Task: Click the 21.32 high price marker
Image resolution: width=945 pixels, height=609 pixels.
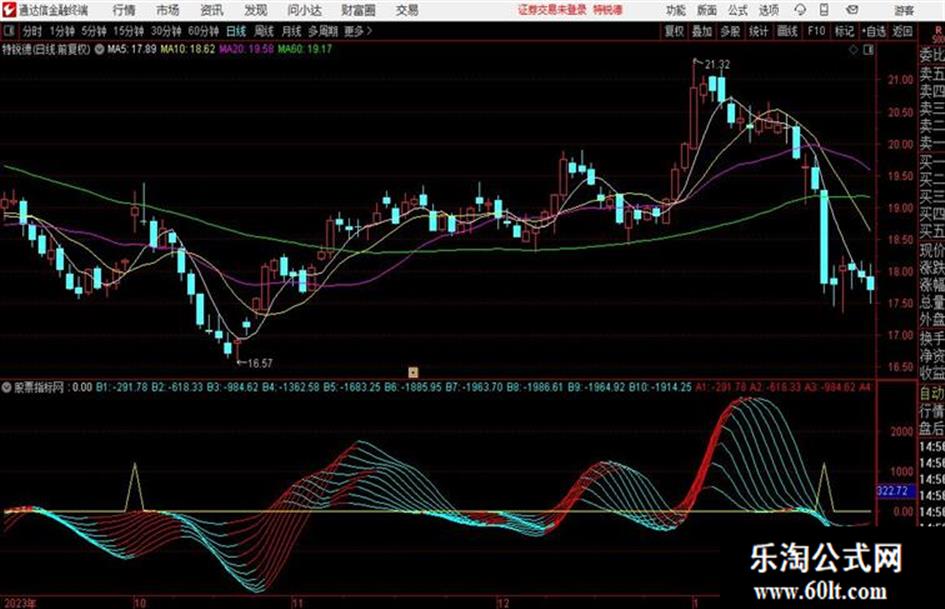Action: click(717, 65)
